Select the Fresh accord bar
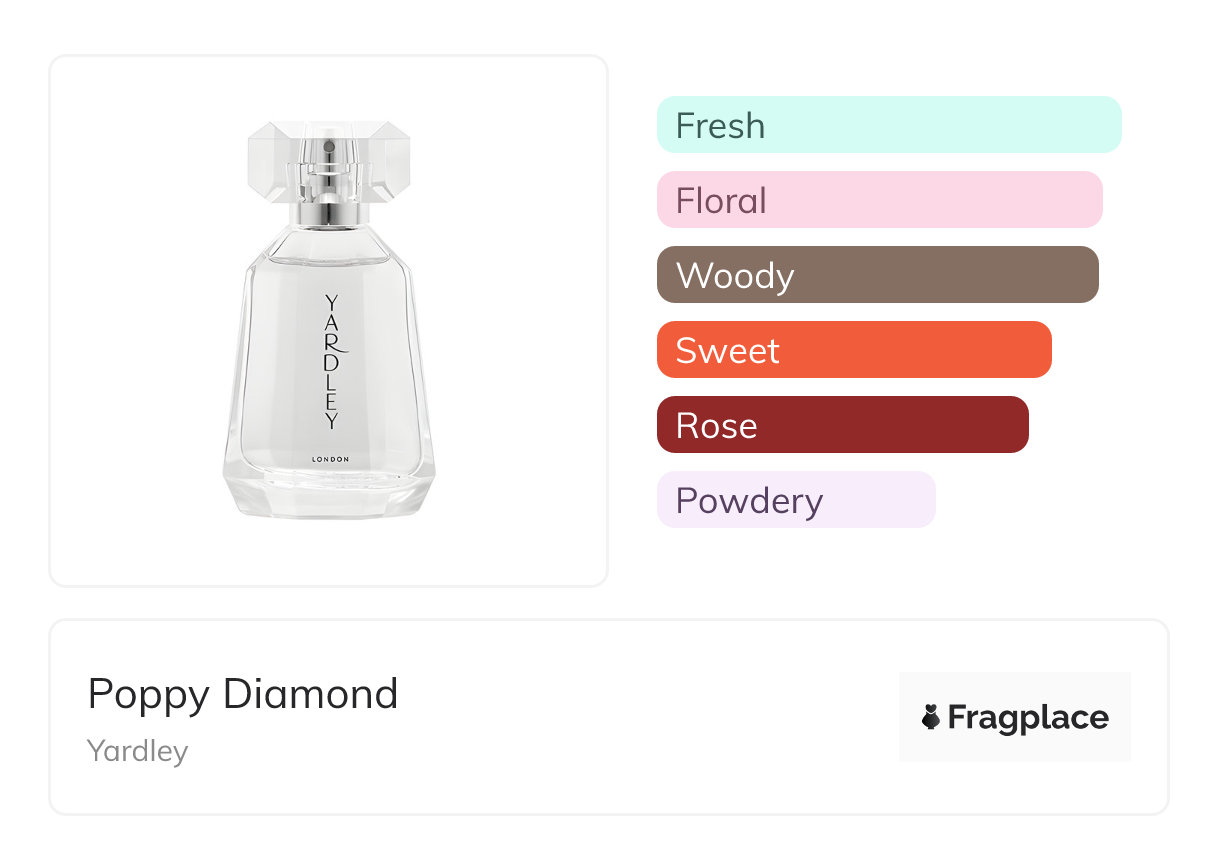Image resolution: width=1218 pixels, height=864 pixels. pyautogui.click(x=889, y=125)
